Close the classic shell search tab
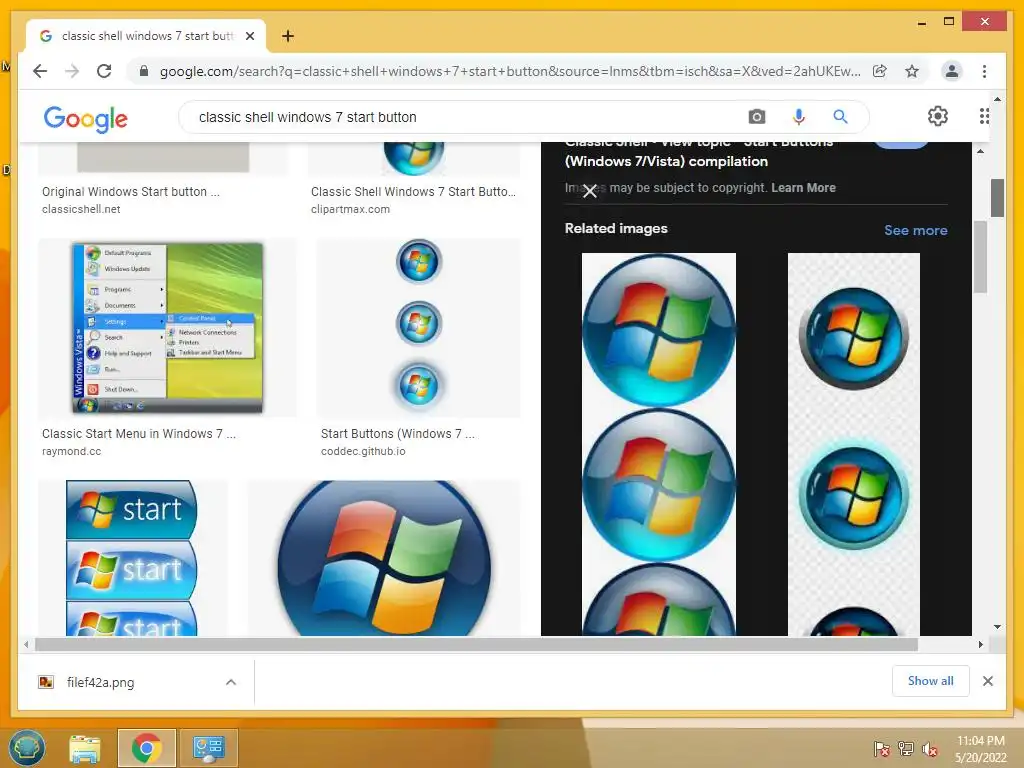The height and width of the screenshot is (768, 1024). [249, 36]
